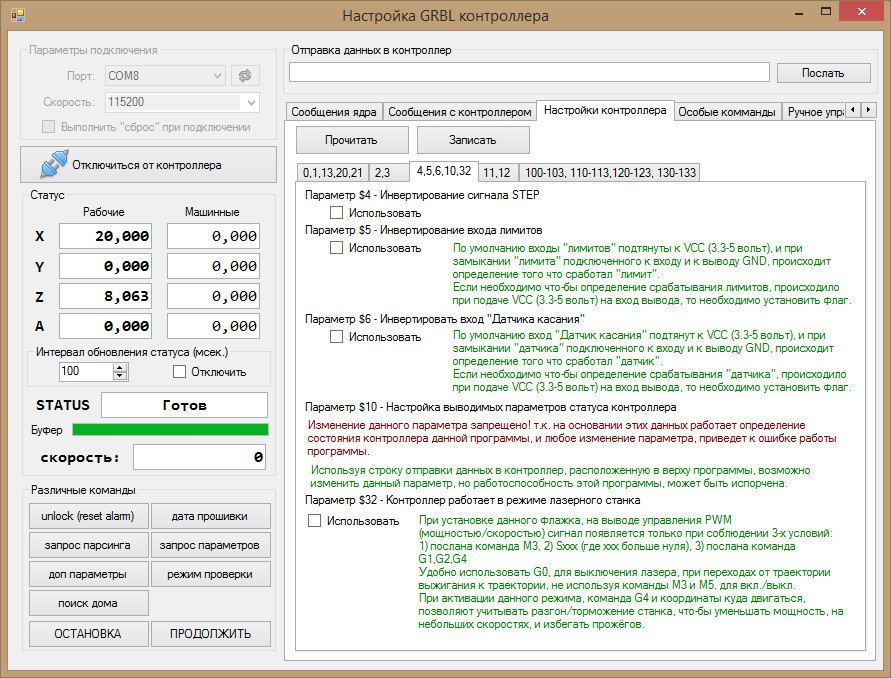
Task: Click дата прошивки button
Action: click(x=210, y=516)
